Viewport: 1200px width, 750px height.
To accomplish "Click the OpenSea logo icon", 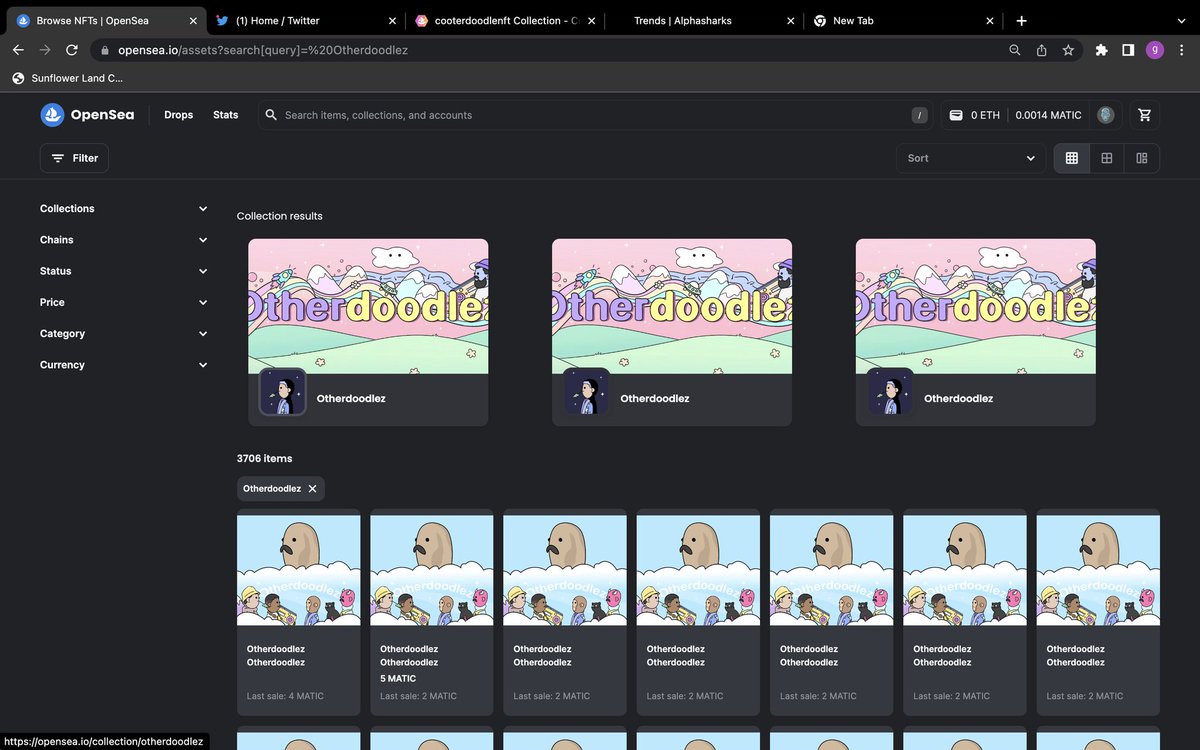I will tap(52, 115).
